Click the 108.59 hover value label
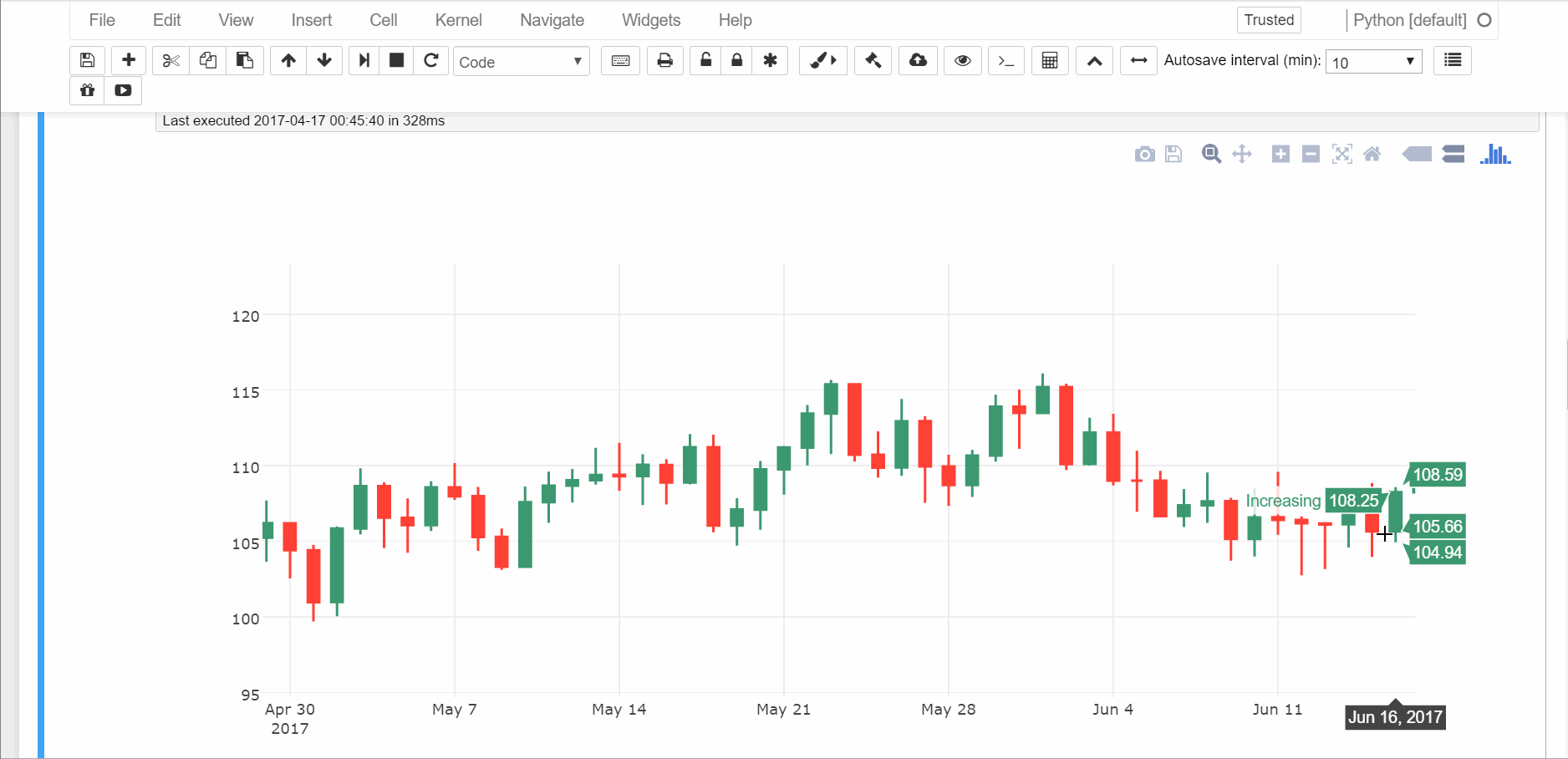This screenshot has width=1568, height=759. click(1438, 475)
